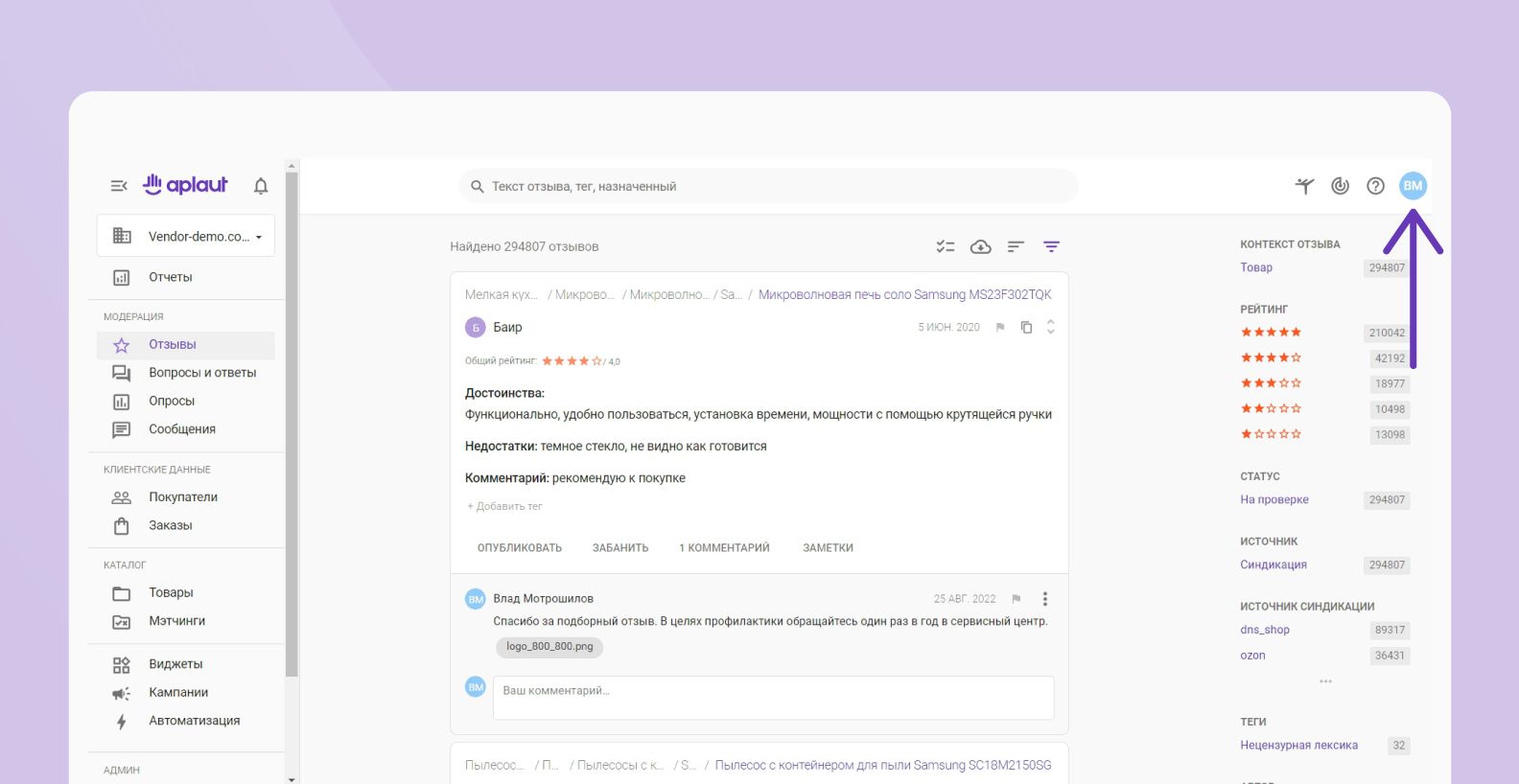Image resolution: width=1519 pixels, height=784 pixels.
Task: Open the Vendor-demo.co company dropdown
Action: [186, 237]
